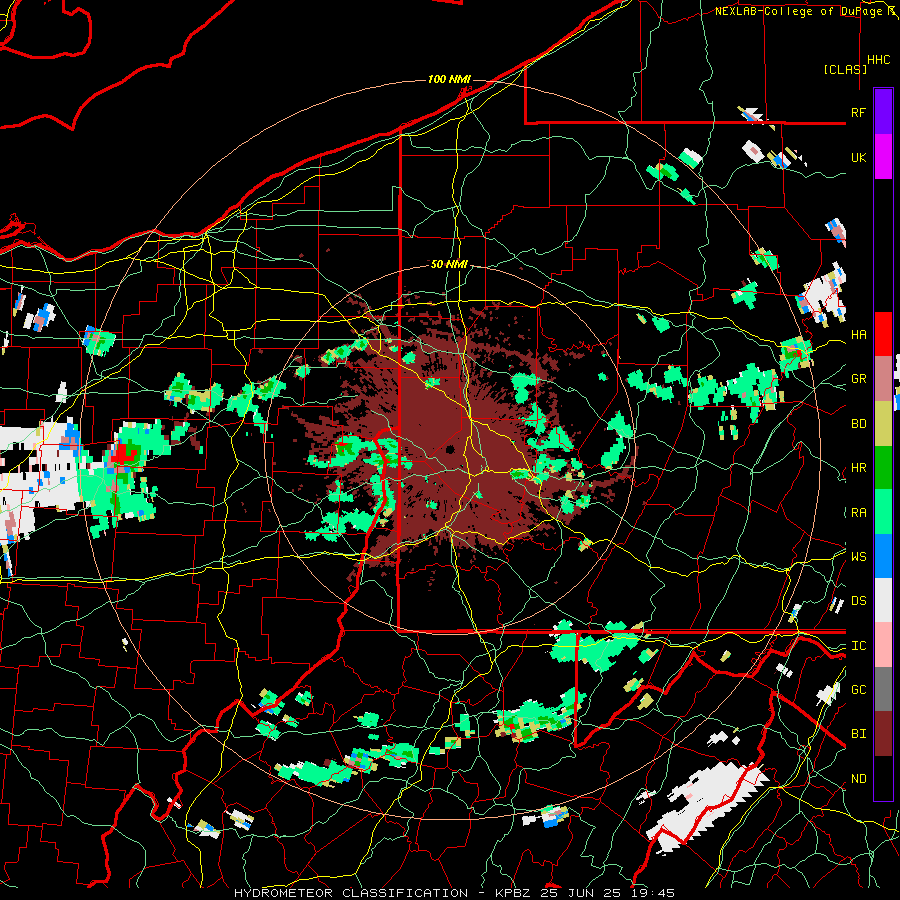The width and height of the screenshot is (900, 900).
Task: Click the HA red legend swatch
Action: pyautogui.click(x=883, y=334)
